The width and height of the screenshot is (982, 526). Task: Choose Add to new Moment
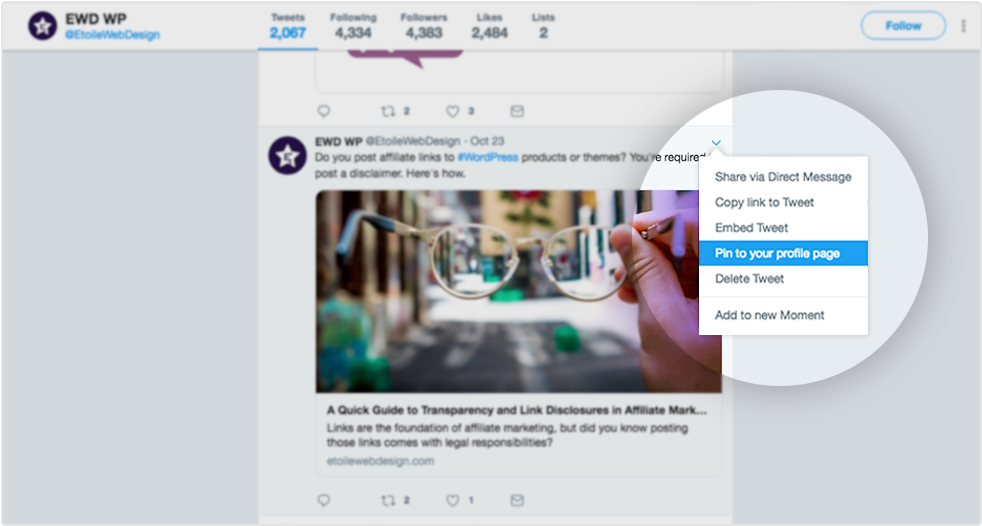[x=769, y=315]
